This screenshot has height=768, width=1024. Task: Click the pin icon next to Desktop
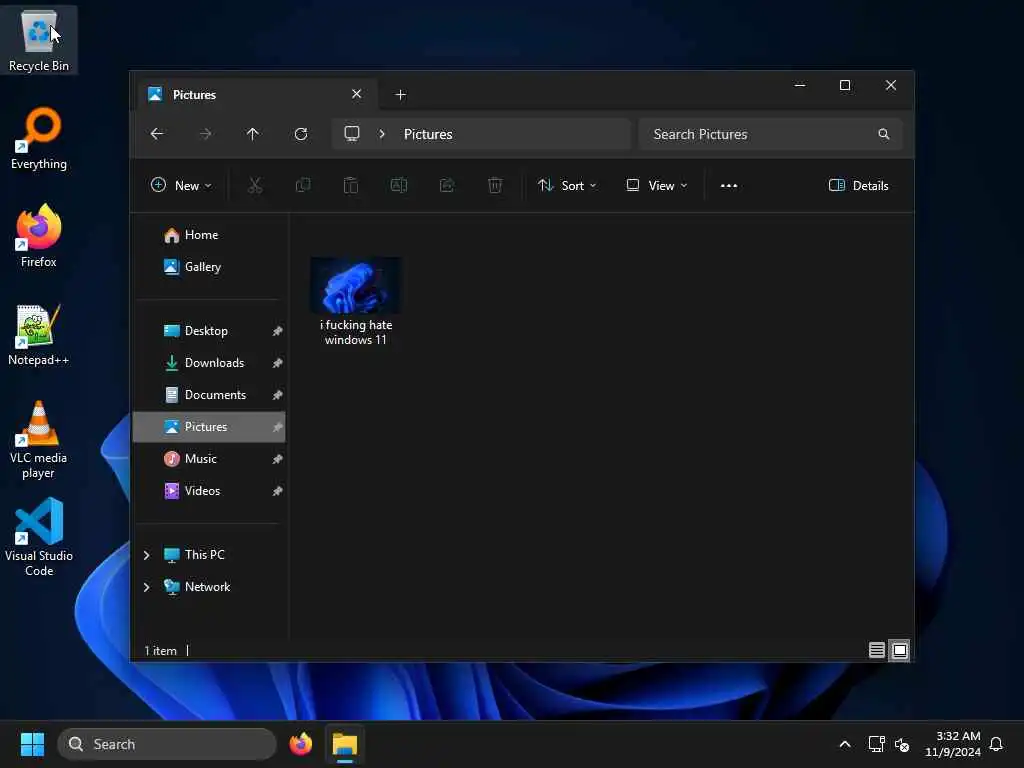pos(278,331)
